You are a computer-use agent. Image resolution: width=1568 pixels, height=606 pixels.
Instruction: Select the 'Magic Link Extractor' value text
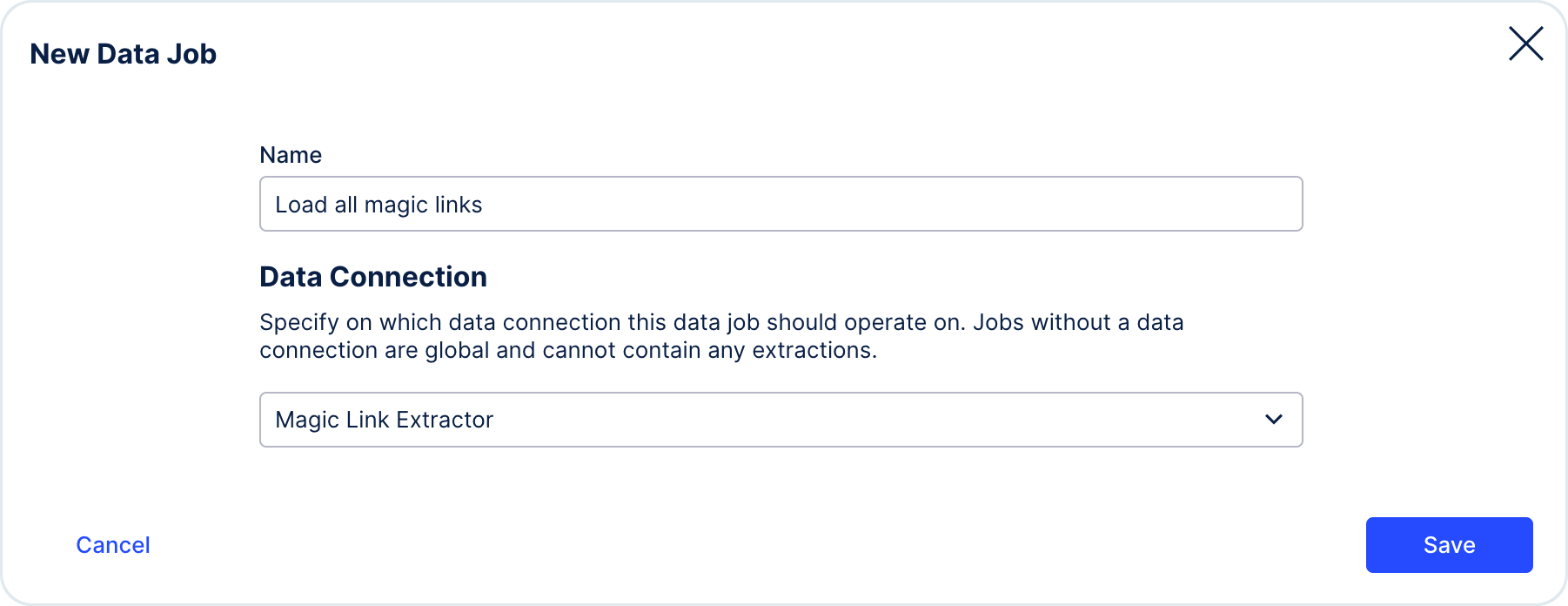pos(384,420)
